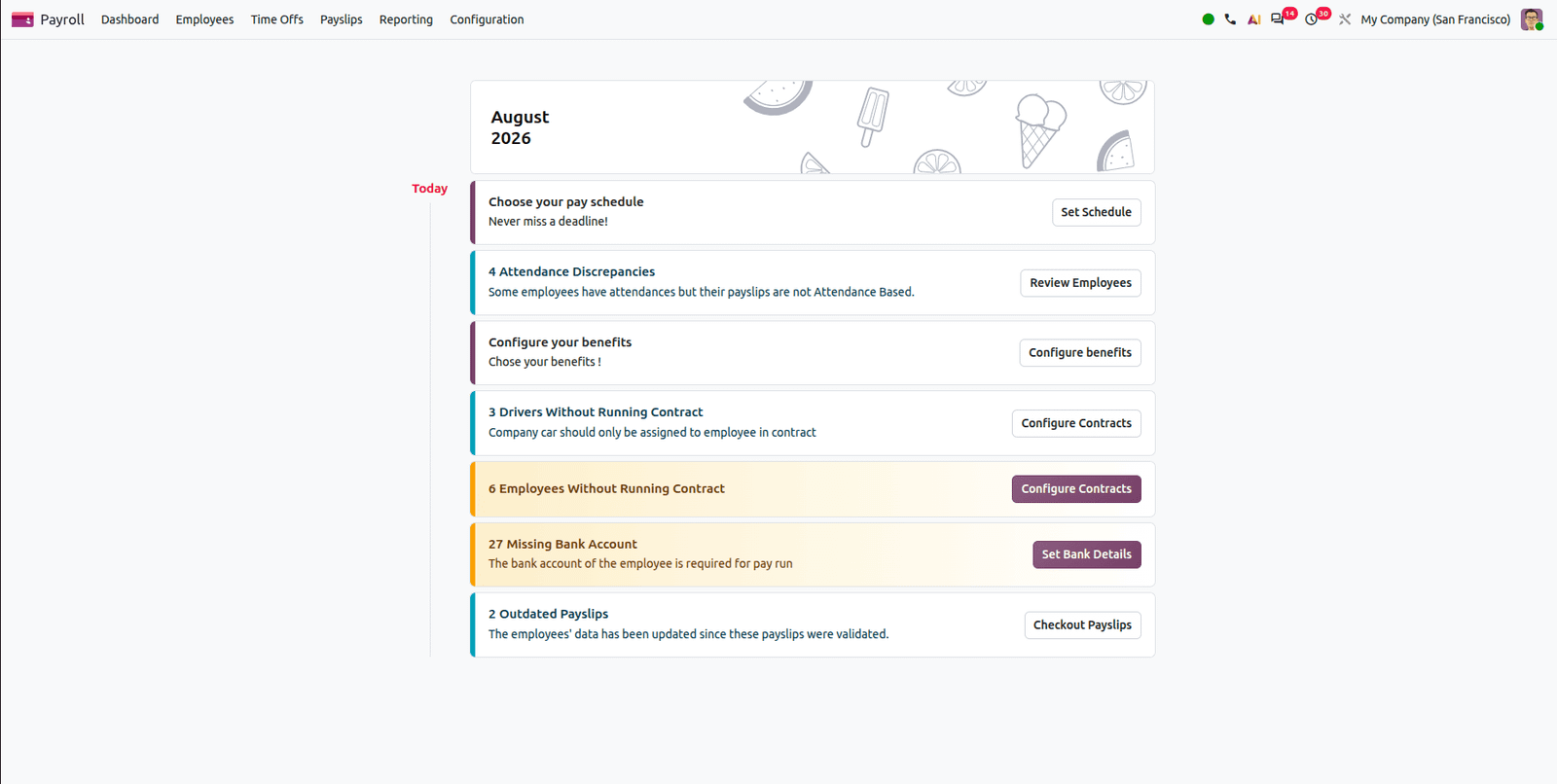Image resolution: width=1557 pixels, height=784 pixels.
Task: Click text about payslips not Attendance Based
Action: [702, 292]
